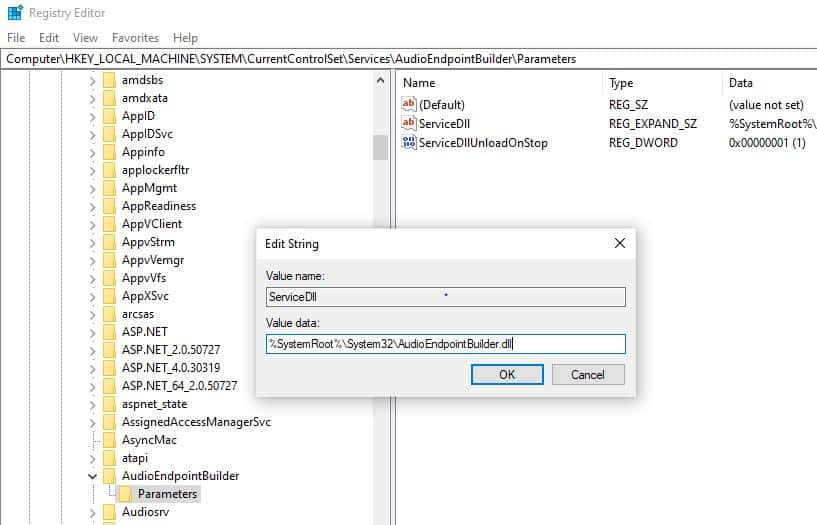817x525 pixels.
Task: Collapse the AudioEndpointBuilder tree node
Action: pos(92,477)
